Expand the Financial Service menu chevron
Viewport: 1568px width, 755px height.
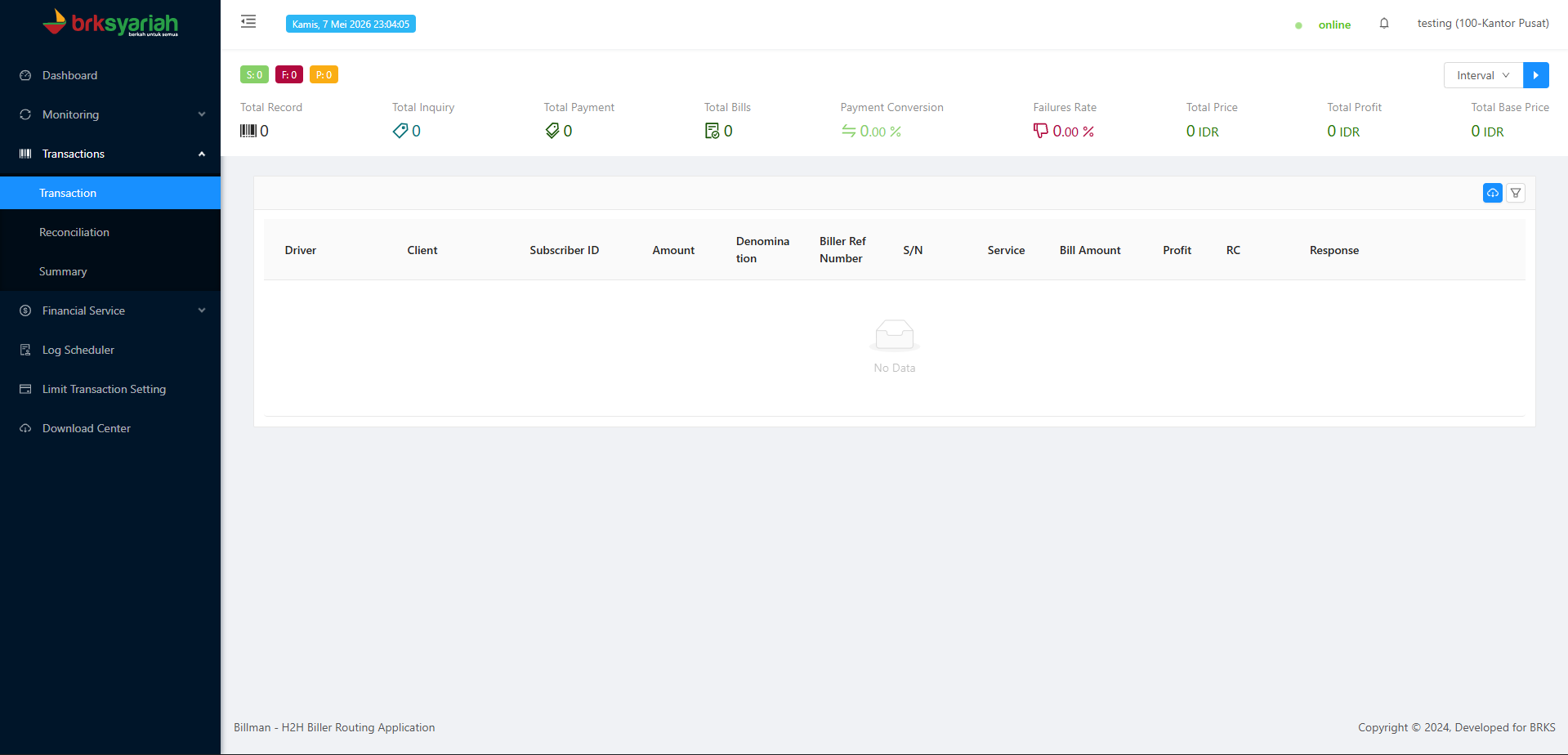click(x=202, y=310)
